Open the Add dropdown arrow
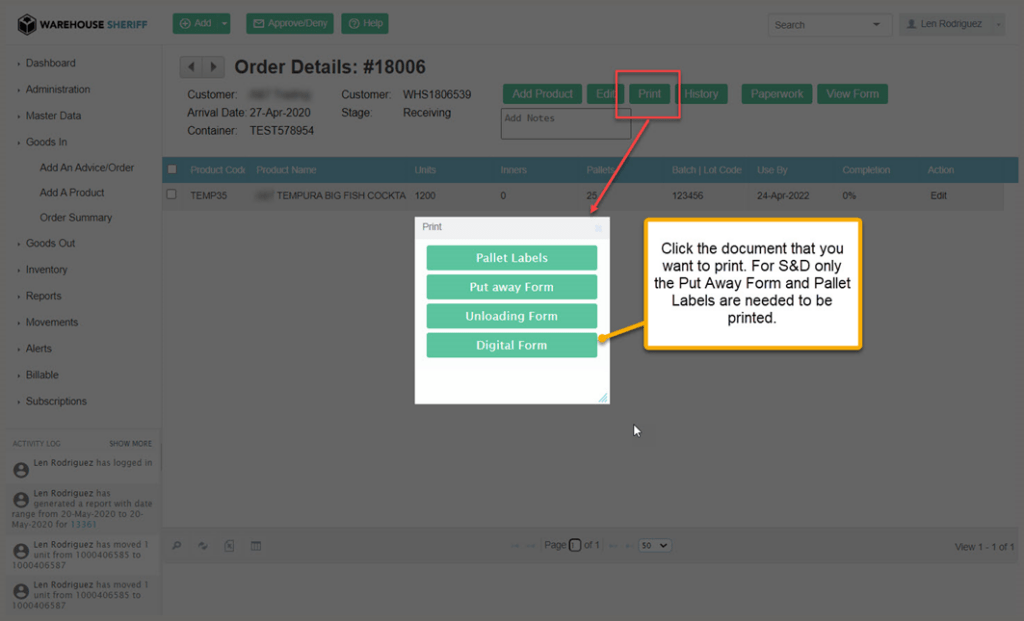This screenshot has height=621, width=1024. click(226, 23)
